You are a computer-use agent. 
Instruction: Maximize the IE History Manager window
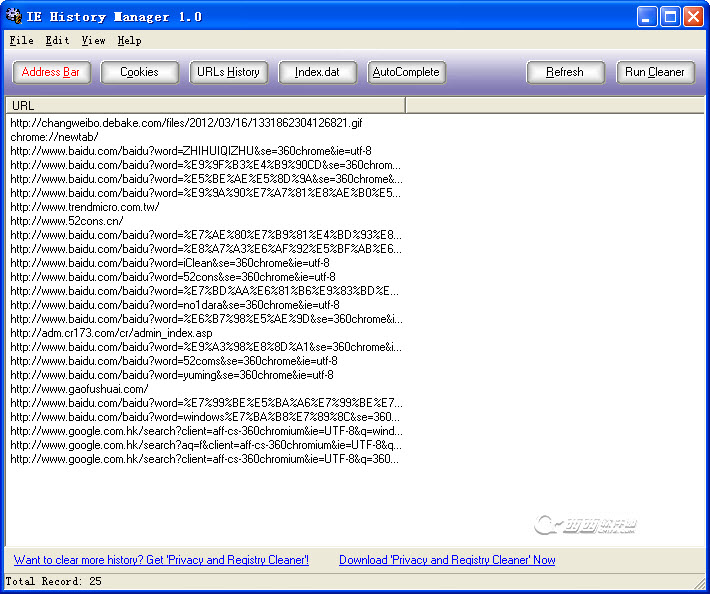(x=670, y=17)
